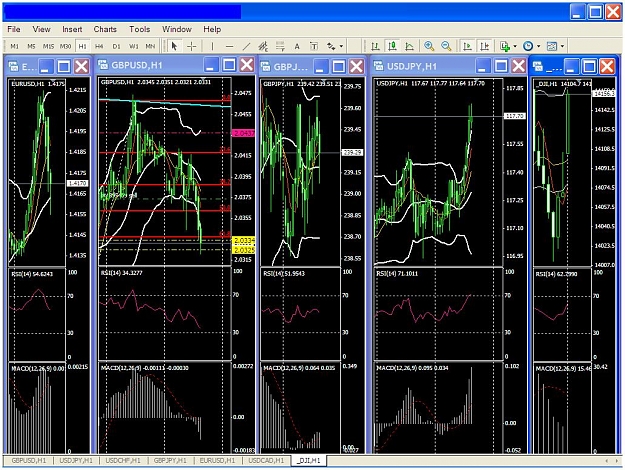Click the clock periods icon
This screenshot has width=625, height=470.
click(528, 46)
